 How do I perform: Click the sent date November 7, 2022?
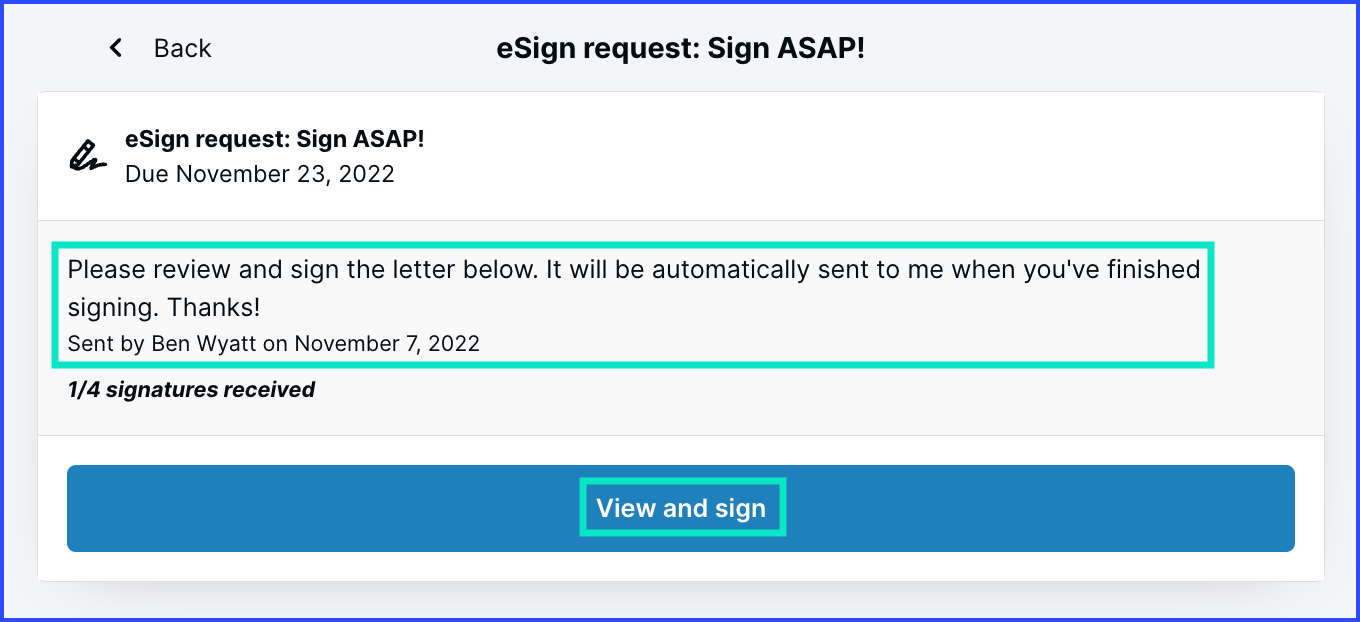(x=387, y=344)
